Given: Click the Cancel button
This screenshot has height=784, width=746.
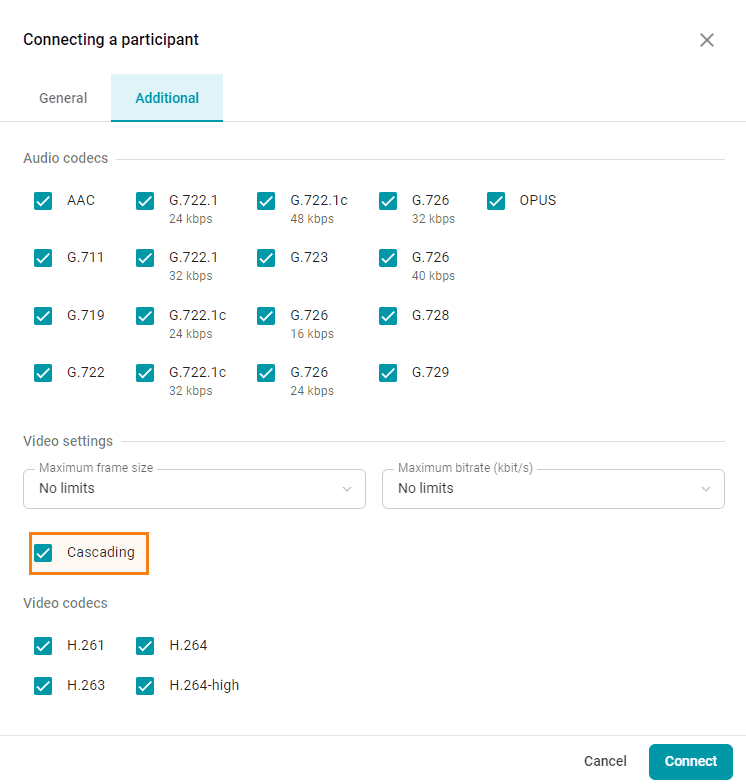Looking at the screenshot, I should pyautogui.click(x=605, y=761).
